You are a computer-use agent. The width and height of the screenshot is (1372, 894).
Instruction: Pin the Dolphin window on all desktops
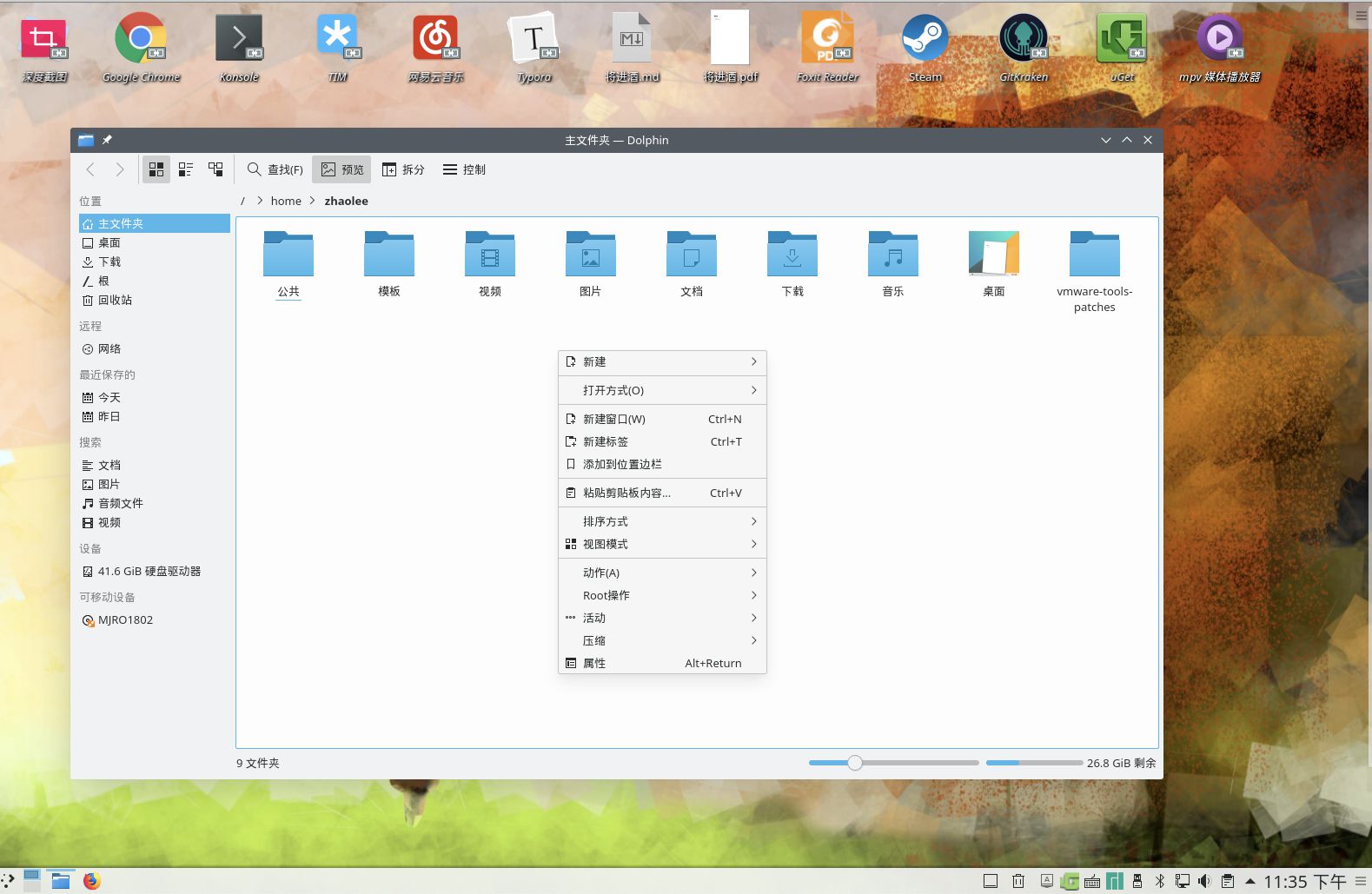(107, 140)
